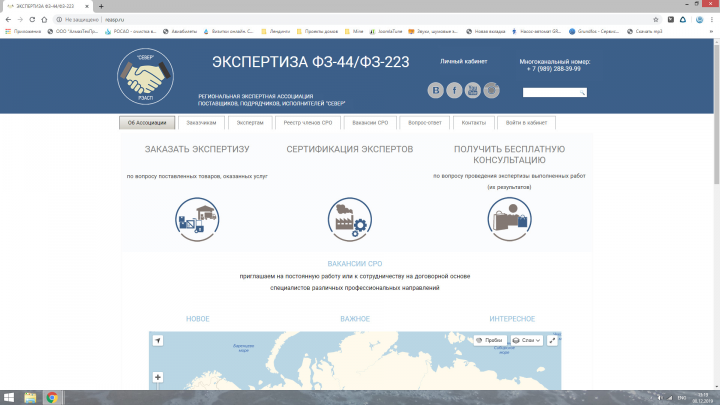Show site security info 'Не защищено'
Viewport: 720px width, 405px height.
tap(78, 19)
